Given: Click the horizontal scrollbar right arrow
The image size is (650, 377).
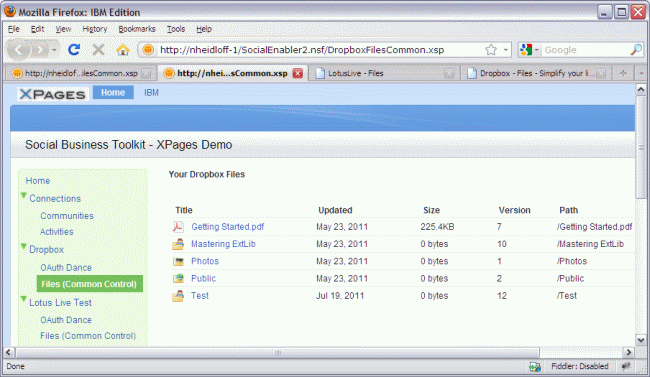Looking at the screenshot, I should (x=629, y=353).
